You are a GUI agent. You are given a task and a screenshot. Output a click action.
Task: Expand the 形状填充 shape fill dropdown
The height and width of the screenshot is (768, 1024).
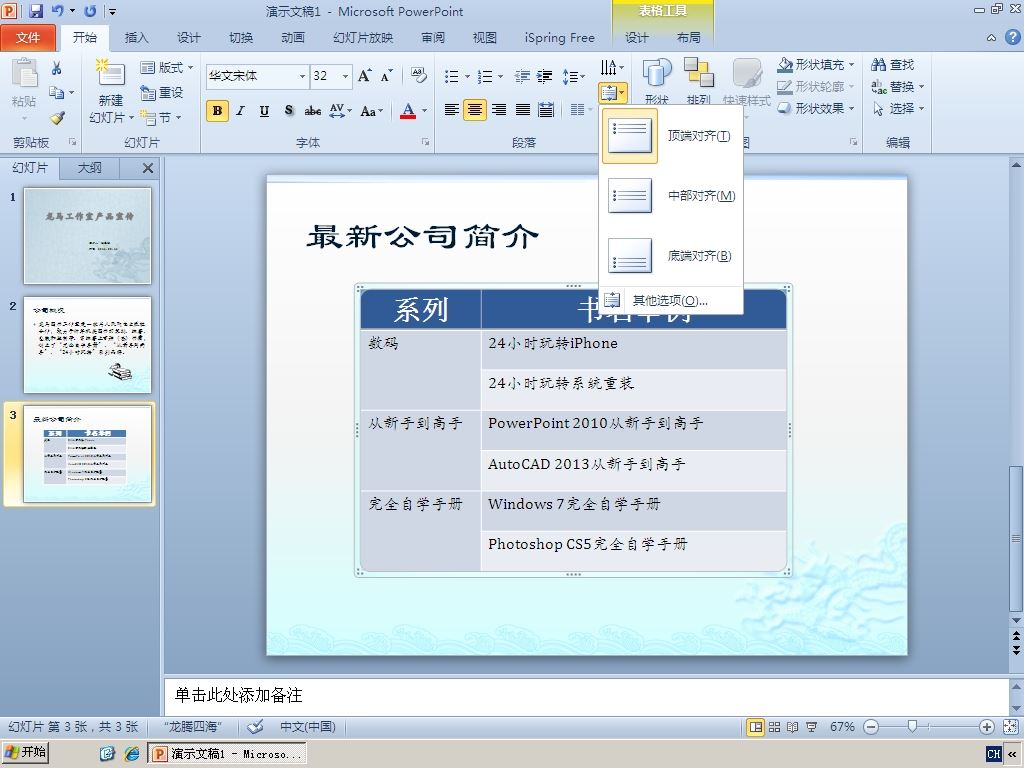pyautogui.click(x=851, y=65)
